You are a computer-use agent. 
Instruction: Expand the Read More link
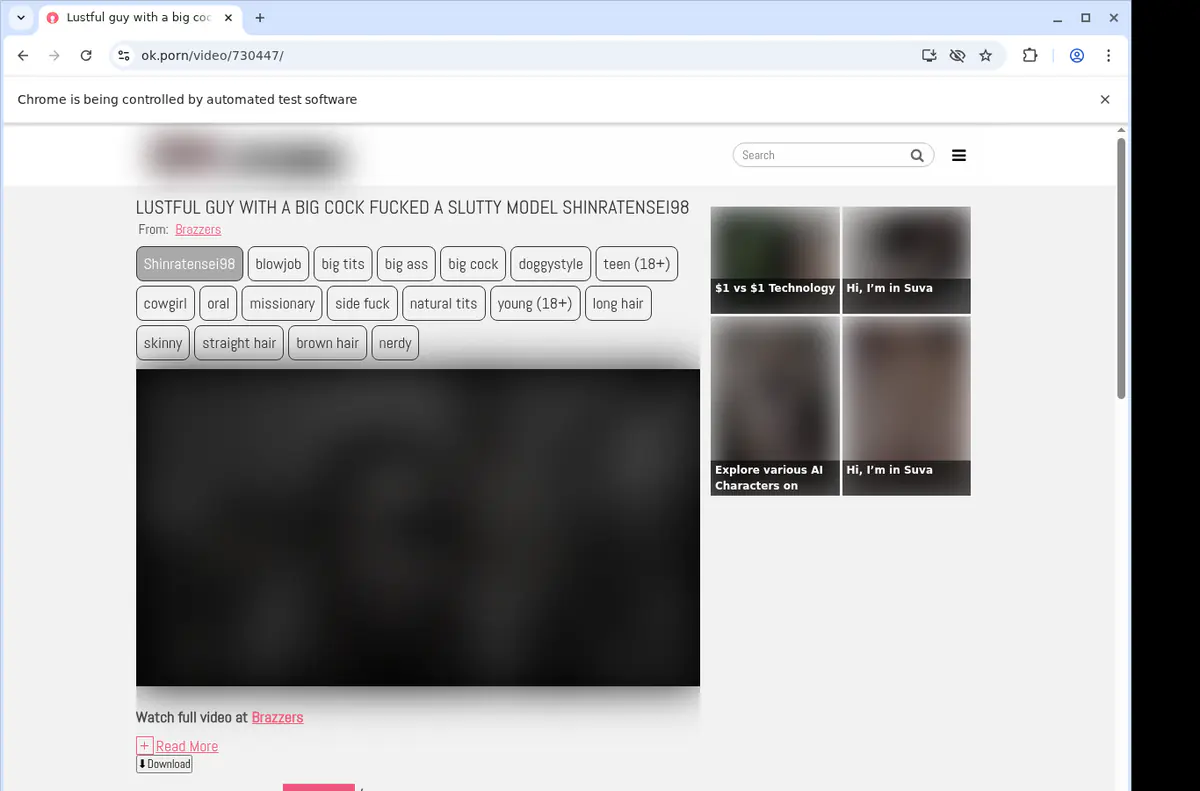[x=186, y=746]
